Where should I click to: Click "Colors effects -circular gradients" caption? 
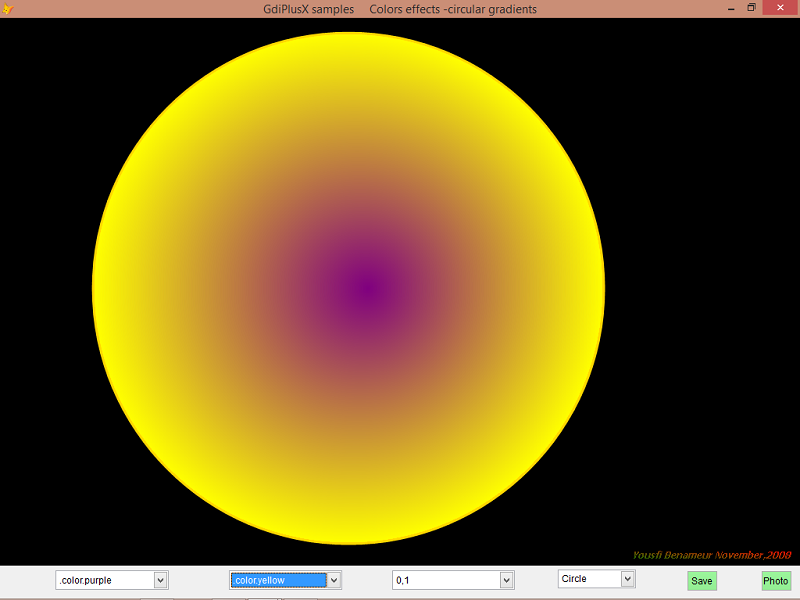[x=452, y=8]
